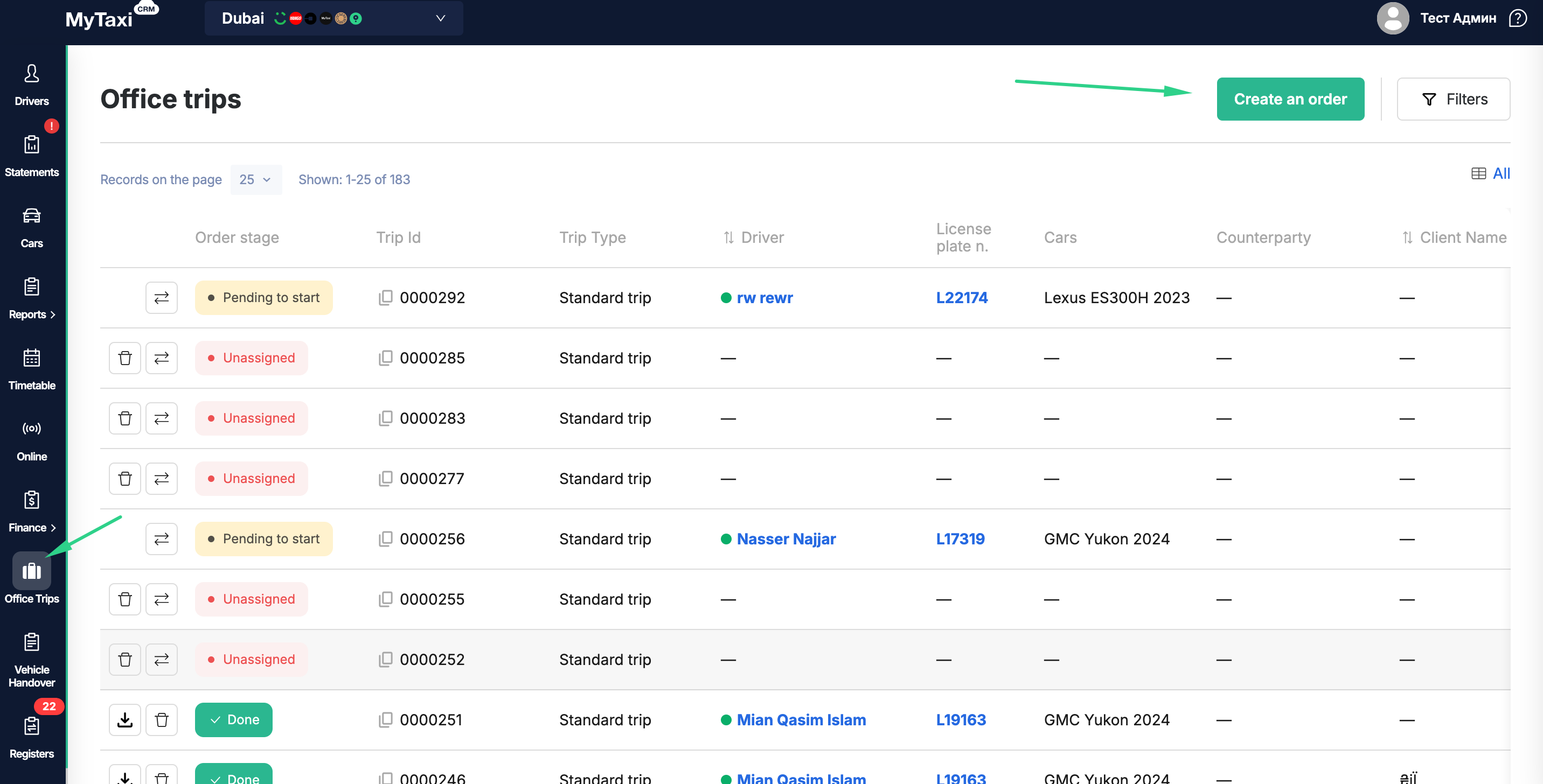
Task: Click Unassigned status badge for trip 0000285
Action: tap(252, 358)
